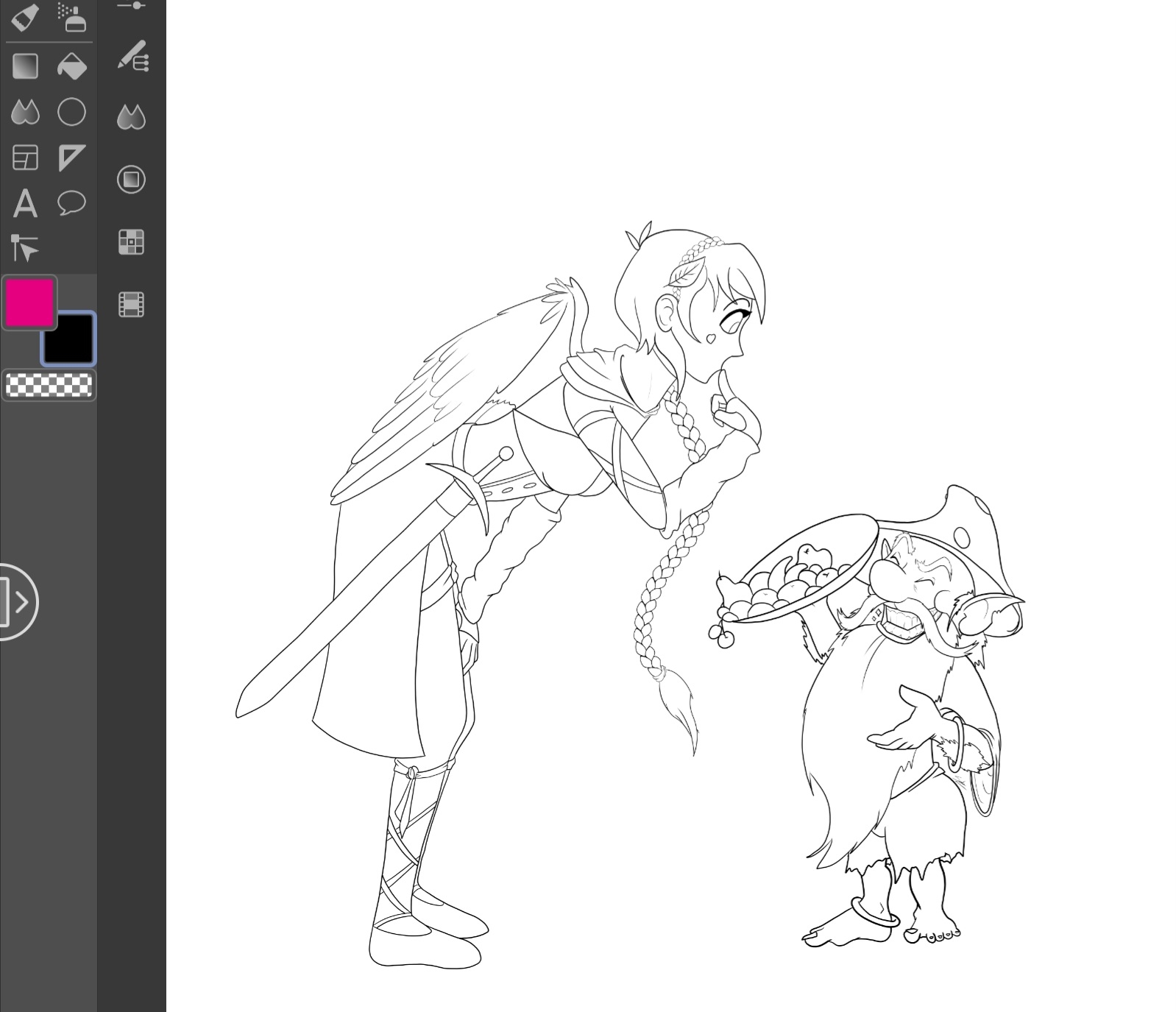Viewport: 1176px width, 1012px height.
Task: Select the Fill paint bucket tool
Action: (72, 67)
